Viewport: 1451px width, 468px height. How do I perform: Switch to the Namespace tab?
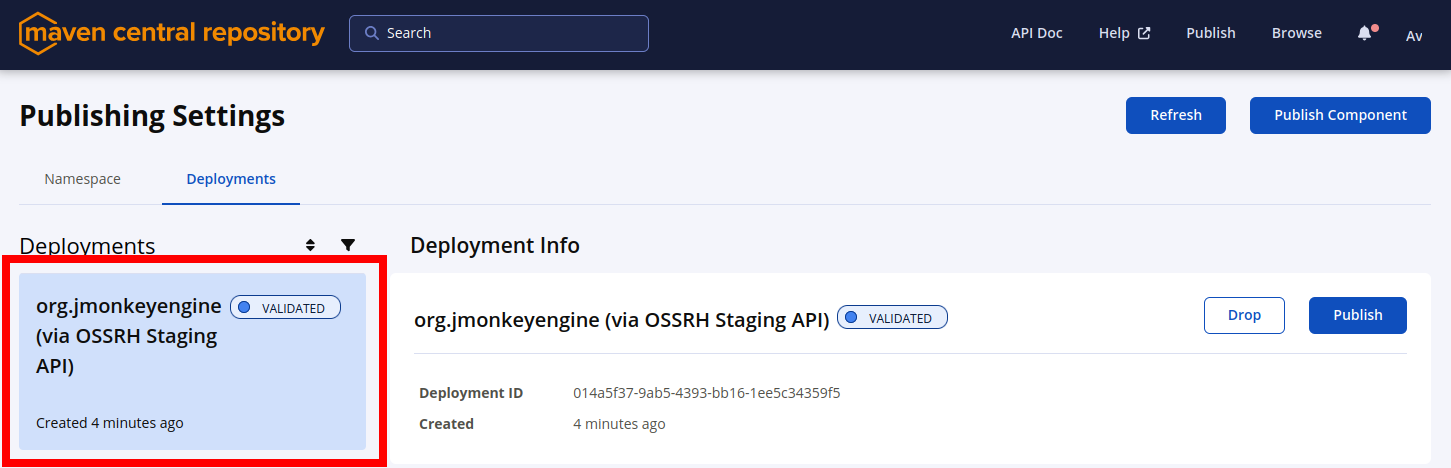[82, 179]
